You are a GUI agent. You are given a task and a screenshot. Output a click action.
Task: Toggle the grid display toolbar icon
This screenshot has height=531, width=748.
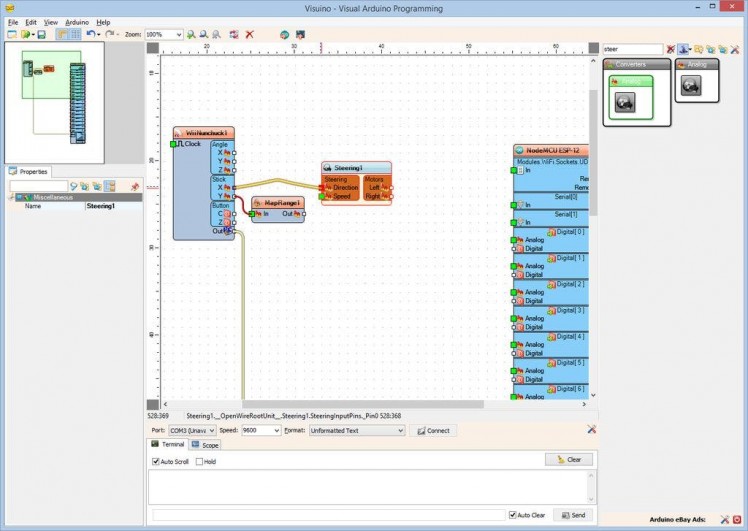click(75, 34)
